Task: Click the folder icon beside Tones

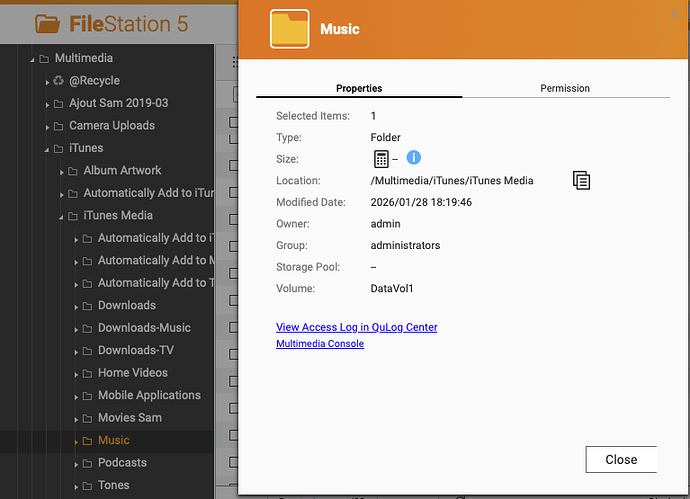Action: click(88, 486)
